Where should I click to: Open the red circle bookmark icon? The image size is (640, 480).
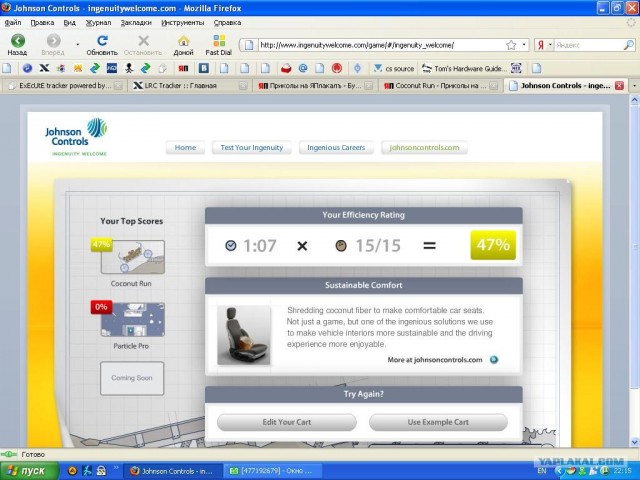(337, 69)
